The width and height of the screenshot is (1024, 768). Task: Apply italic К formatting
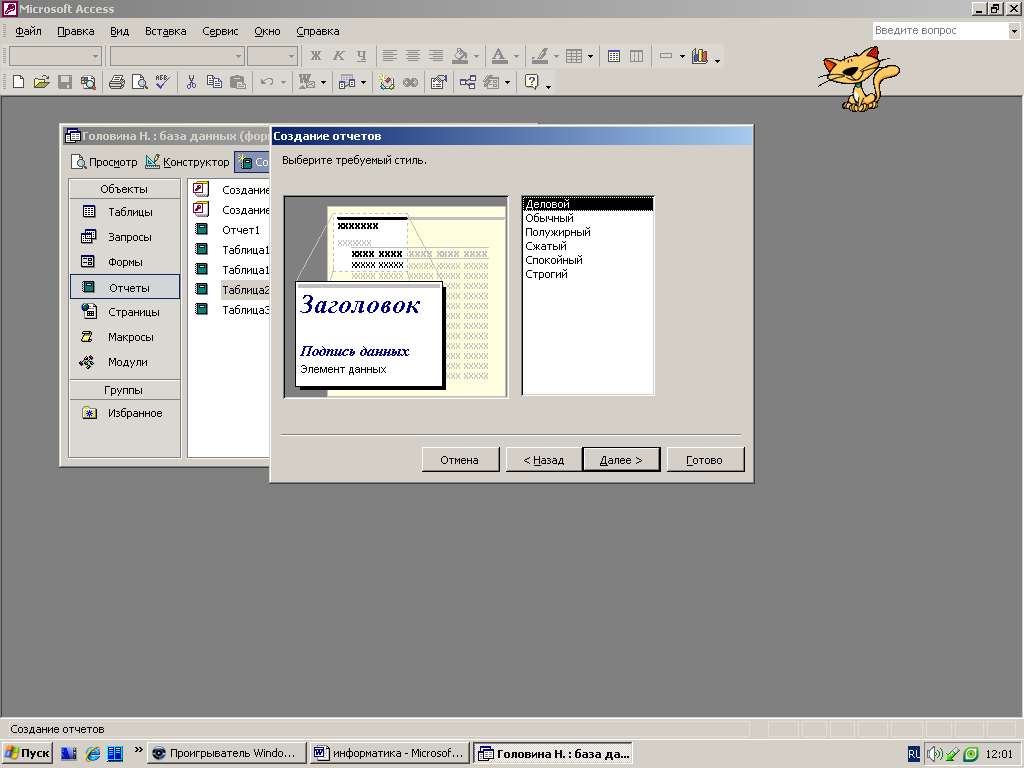338,56
